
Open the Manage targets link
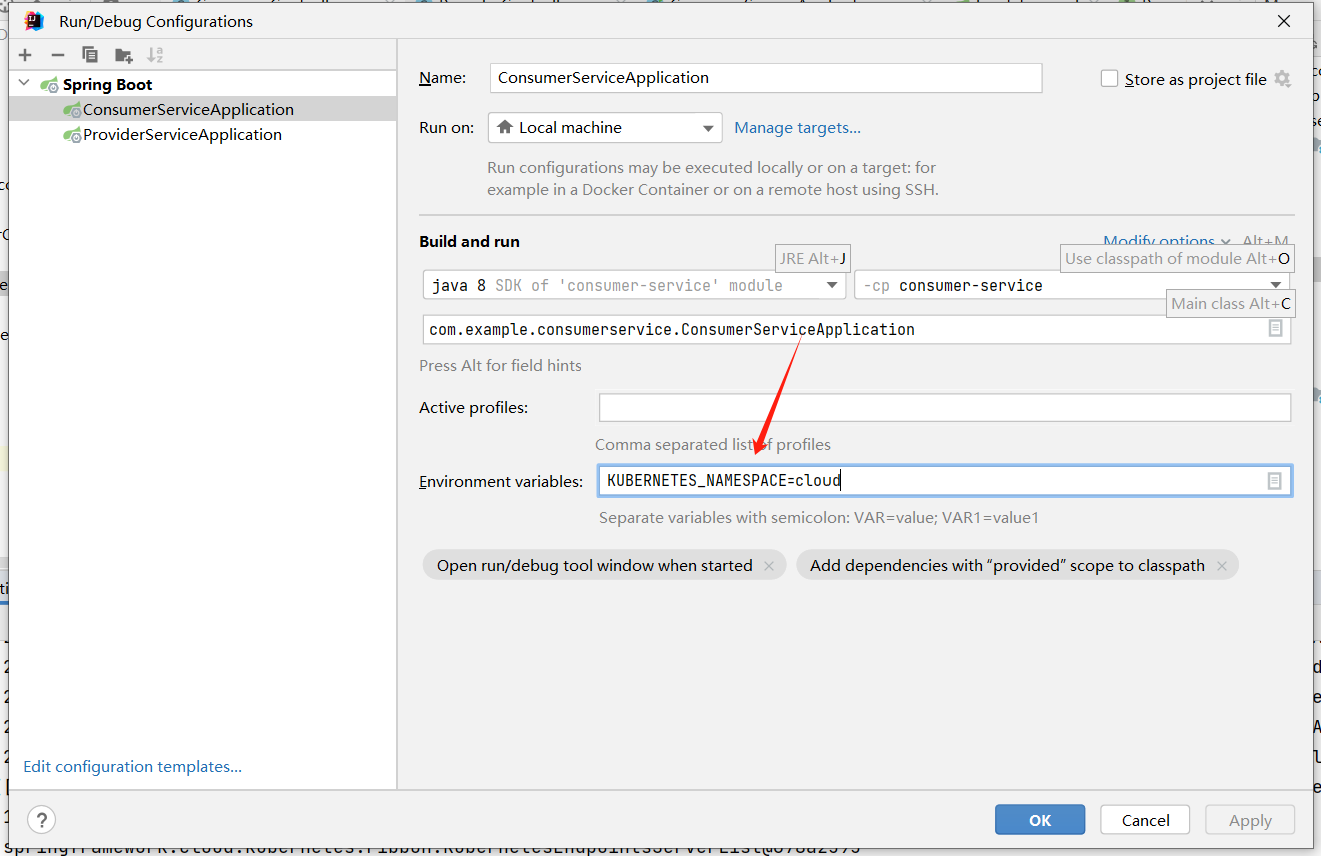[x=797, y=127]
